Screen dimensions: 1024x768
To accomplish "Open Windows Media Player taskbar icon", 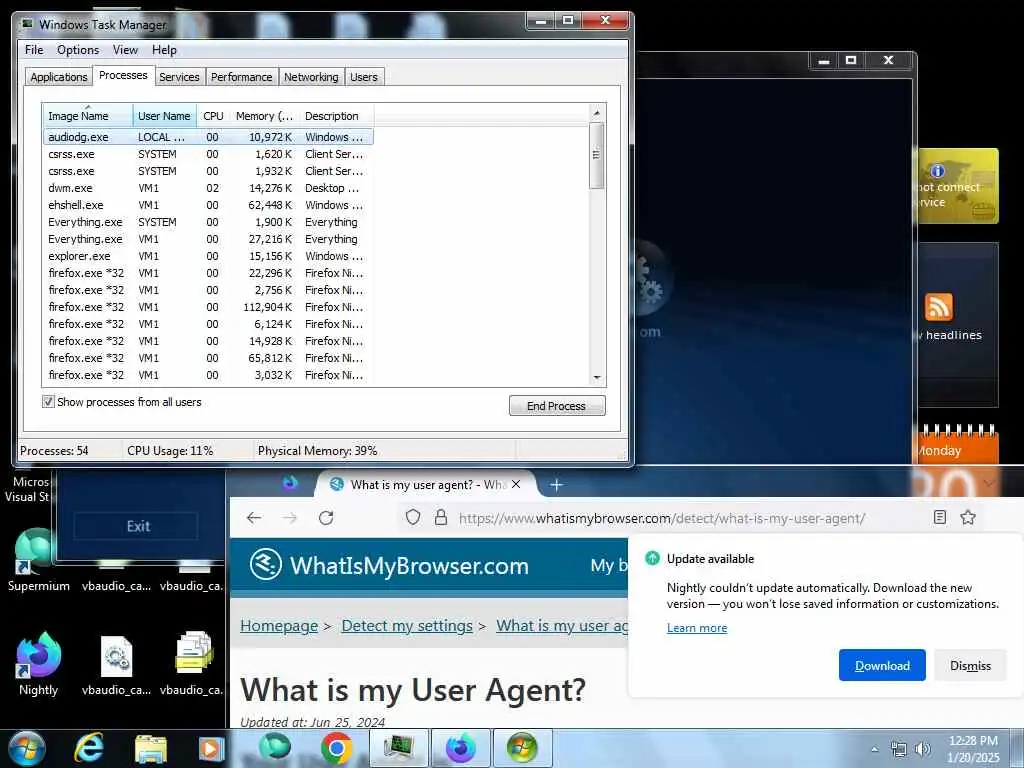I will pyautogui.click(x=211, y=749).
